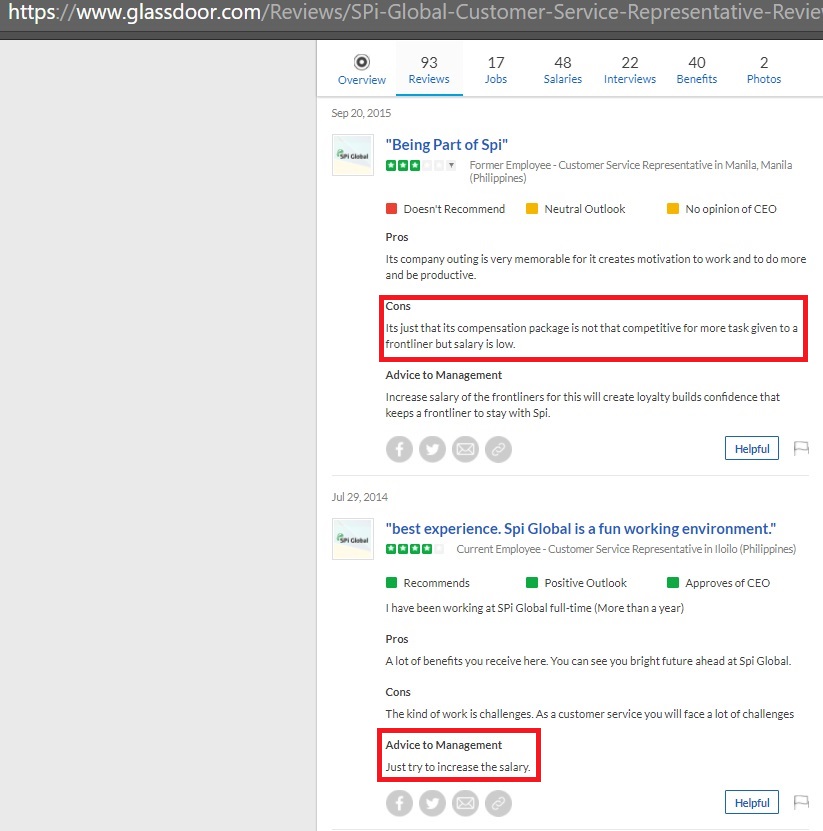Image resolution: width=823 pixels, height=831 pixels.
Task: Share the 'best experience' review on Facebook
Action: pyautogui.click(x=399, y=803)
